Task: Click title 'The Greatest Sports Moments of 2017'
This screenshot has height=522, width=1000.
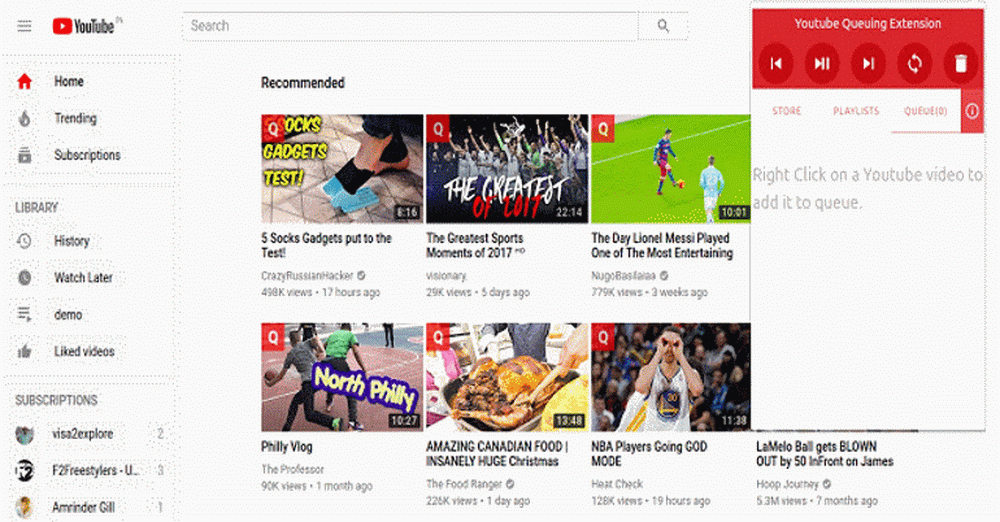Action: point(475,246)
